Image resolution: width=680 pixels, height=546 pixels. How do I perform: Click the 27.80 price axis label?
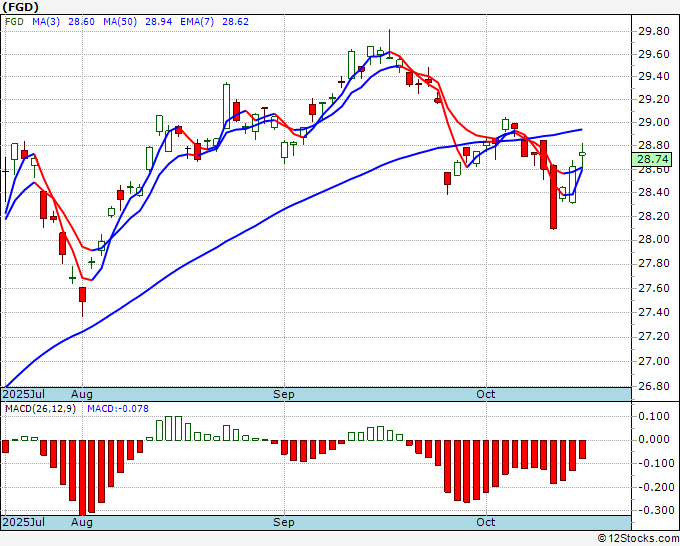[x=654, y=264]
